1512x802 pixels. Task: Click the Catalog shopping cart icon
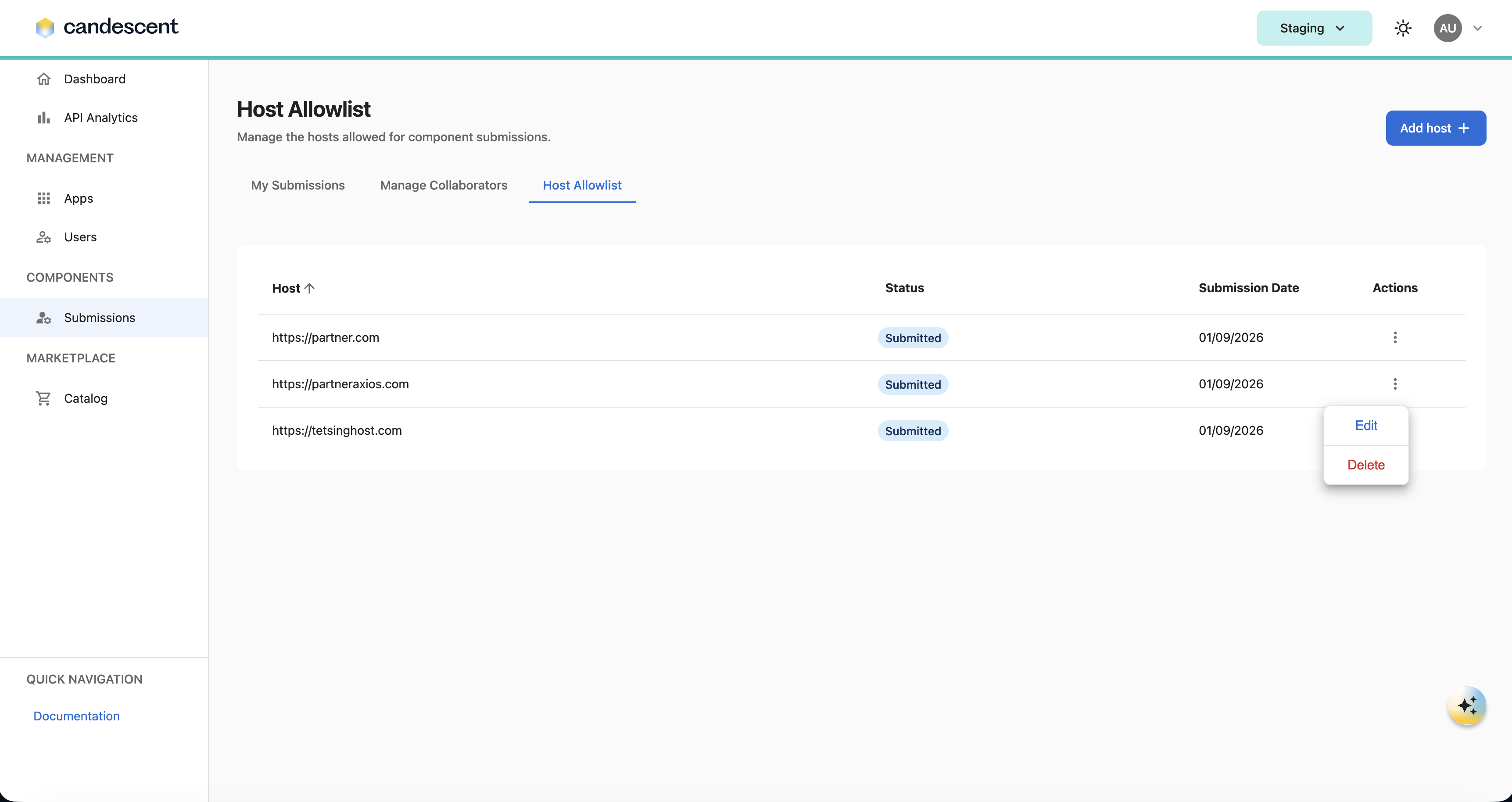coord(43,398)
